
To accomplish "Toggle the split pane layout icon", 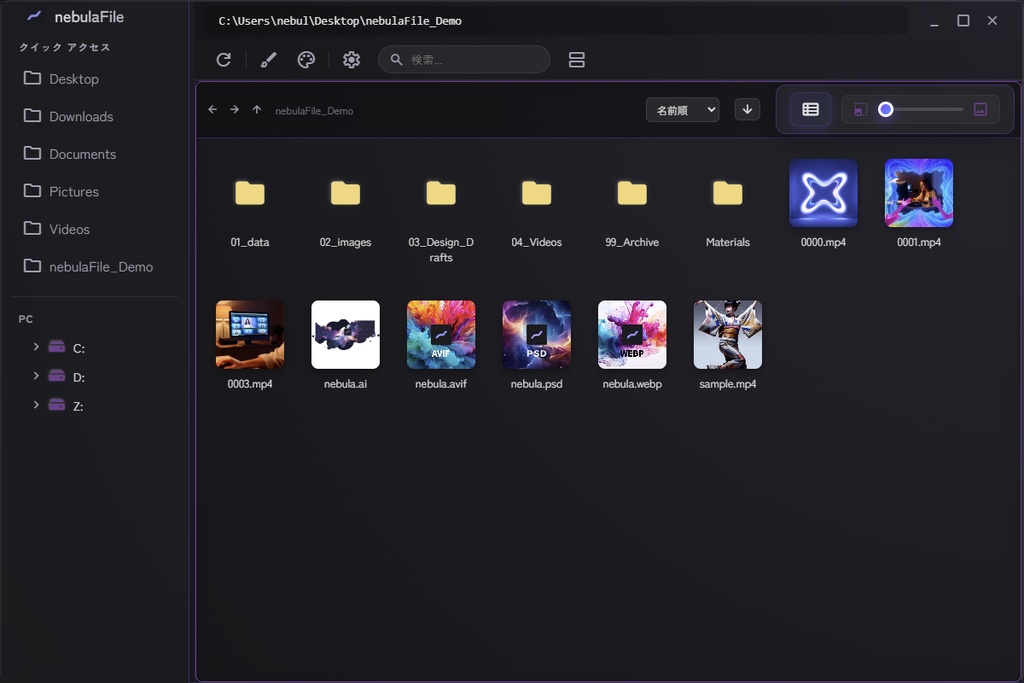I will point(576,60).
